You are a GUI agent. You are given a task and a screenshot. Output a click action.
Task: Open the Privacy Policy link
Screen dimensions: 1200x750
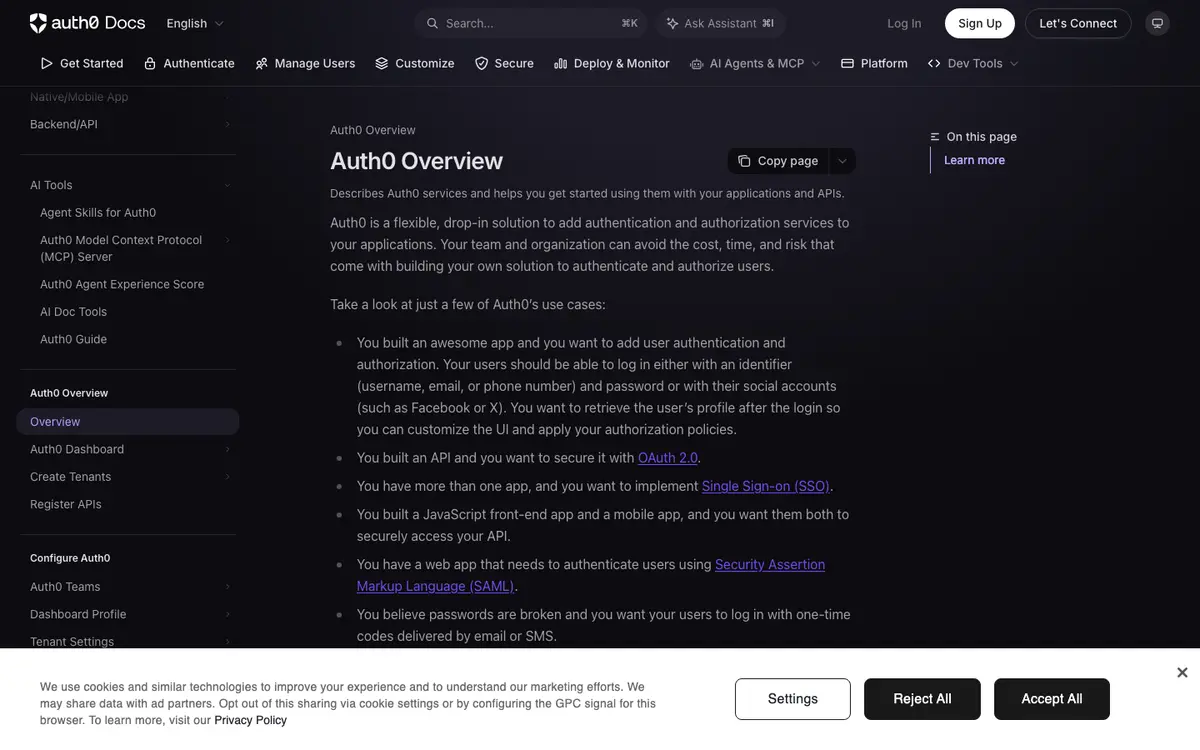250,720
